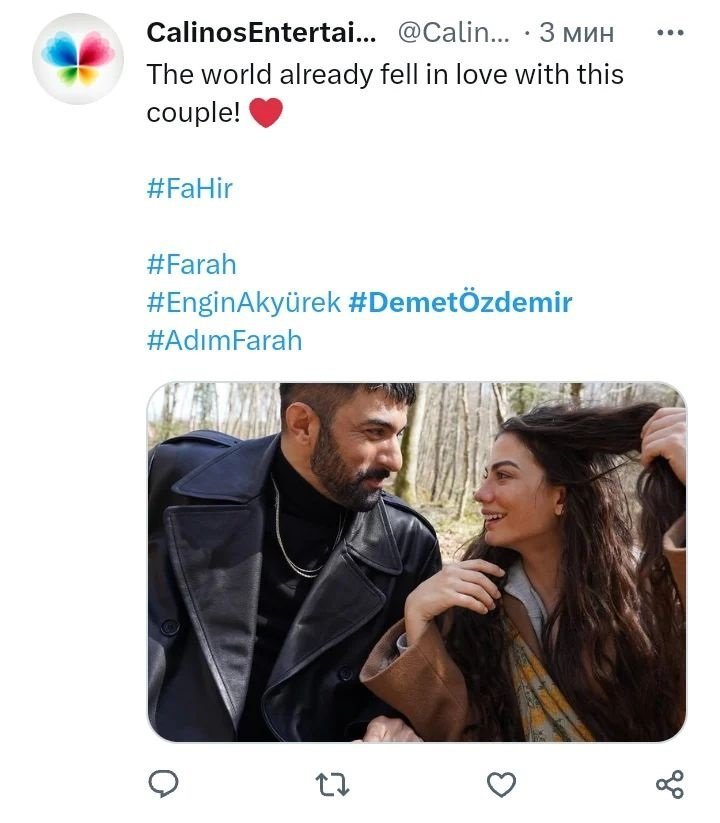Open the CalinosEntertainment profile avatar
The width and height of the screenshot is (720, 823).
pyautogui.click(x=77, y=59)
